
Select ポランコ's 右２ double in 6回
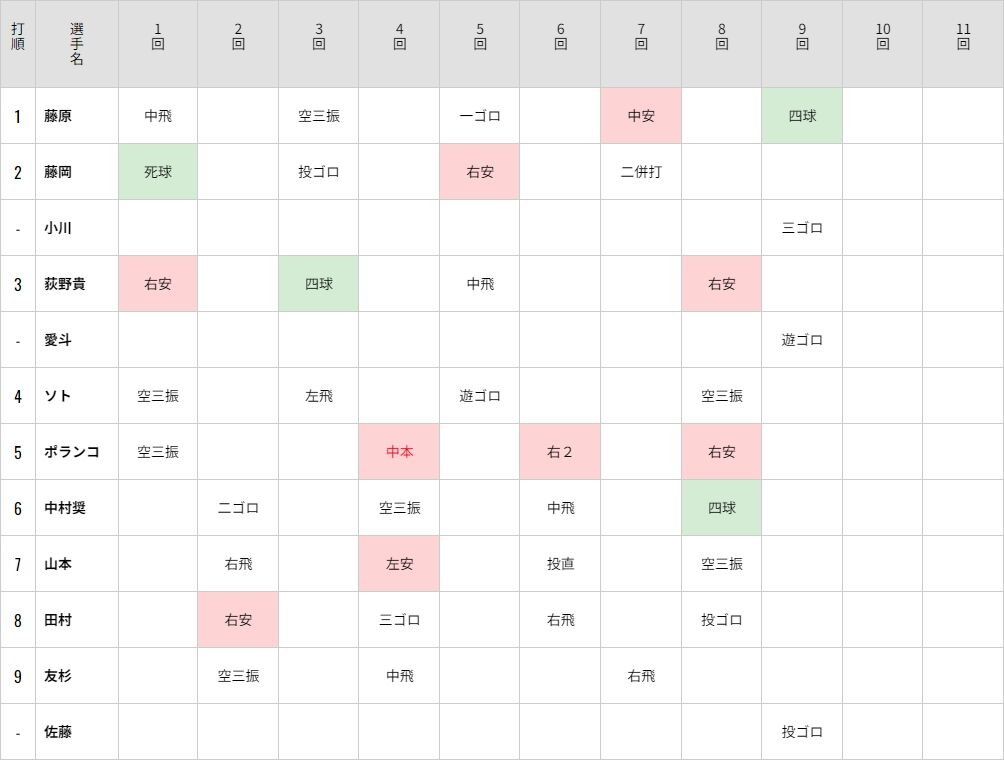[560, 451]
